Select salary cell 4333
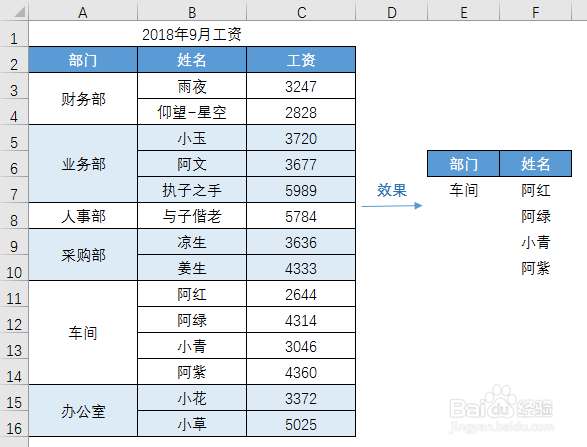Viewport: 587px width, 447px height. 301,268
